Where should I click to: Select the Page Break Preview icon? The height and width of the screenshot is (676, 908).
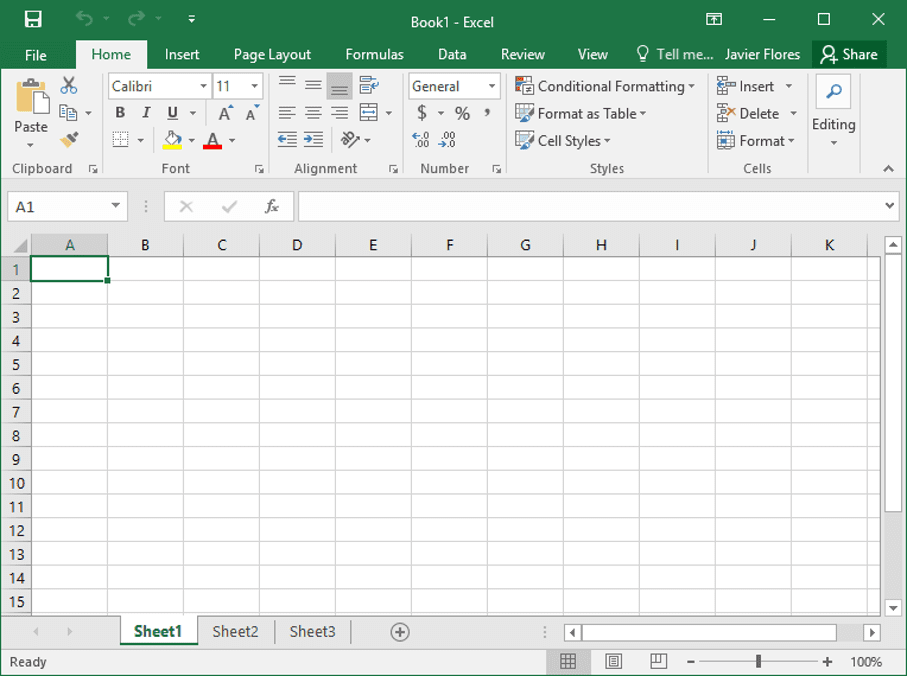tap(658, 661)
